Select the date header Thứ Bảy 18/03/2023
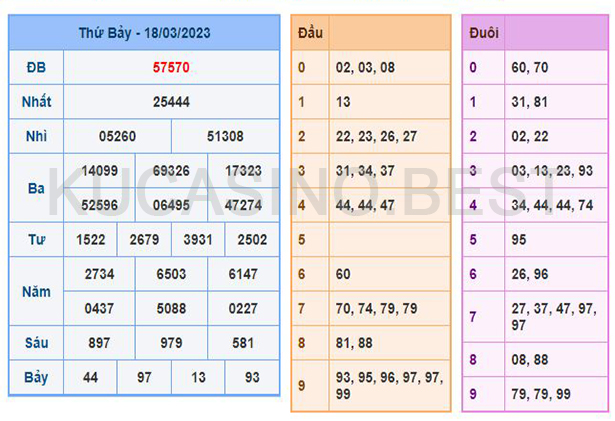This screenshot has width=615, height=421. click(x=143, y=32)
